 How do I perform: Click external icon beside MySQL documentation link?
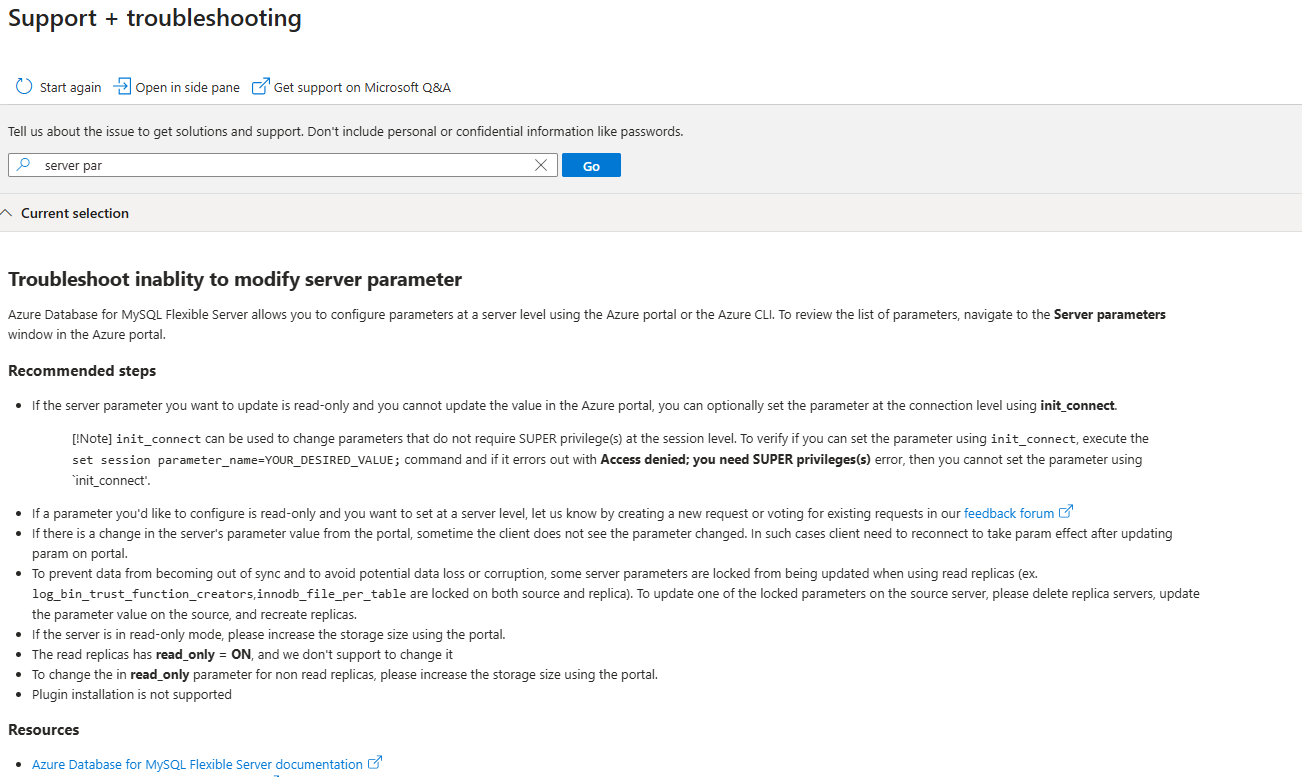click(375, 763)
